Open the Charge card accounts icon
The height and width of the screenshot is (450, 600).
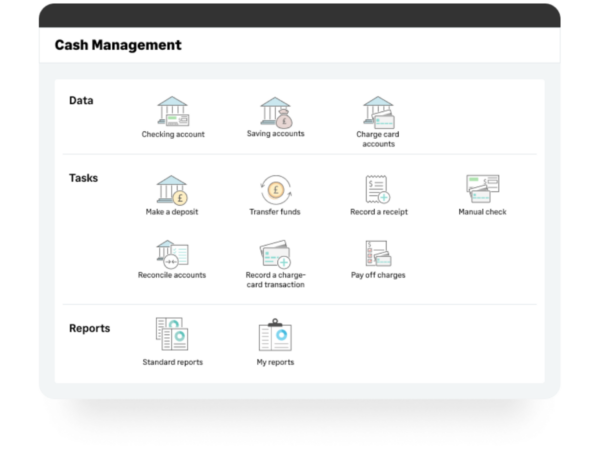click(378, 112)
